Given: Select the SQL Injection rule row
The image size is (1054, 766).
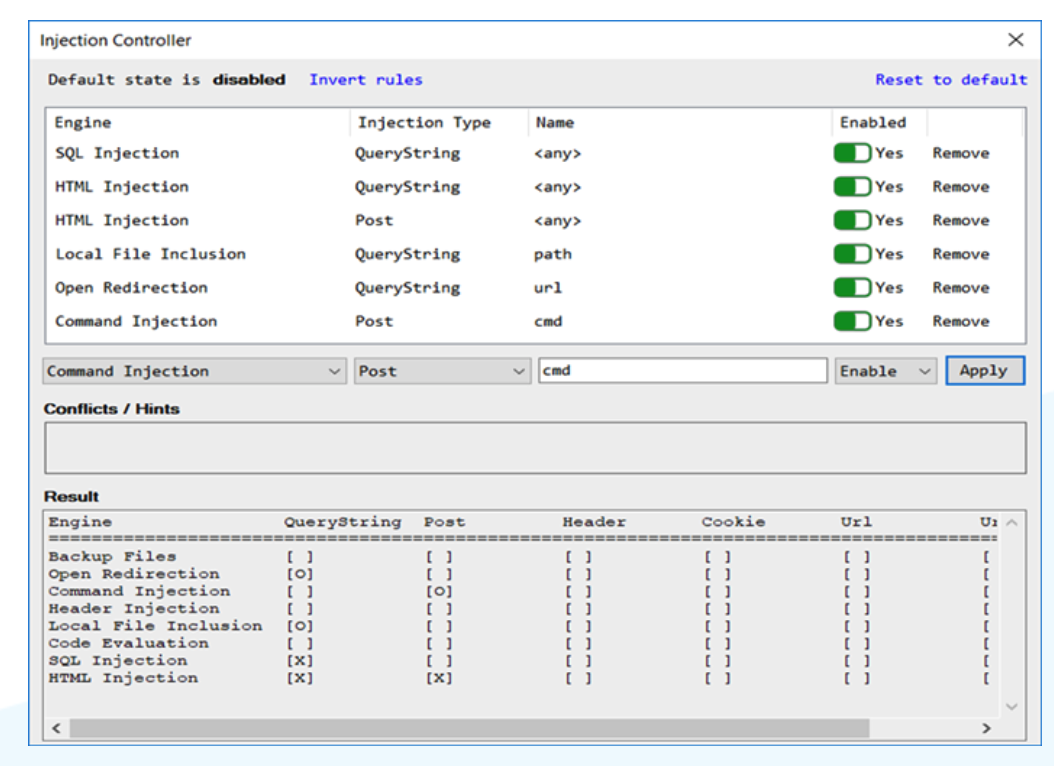Looking at the screenshot, I should (535, 153).
